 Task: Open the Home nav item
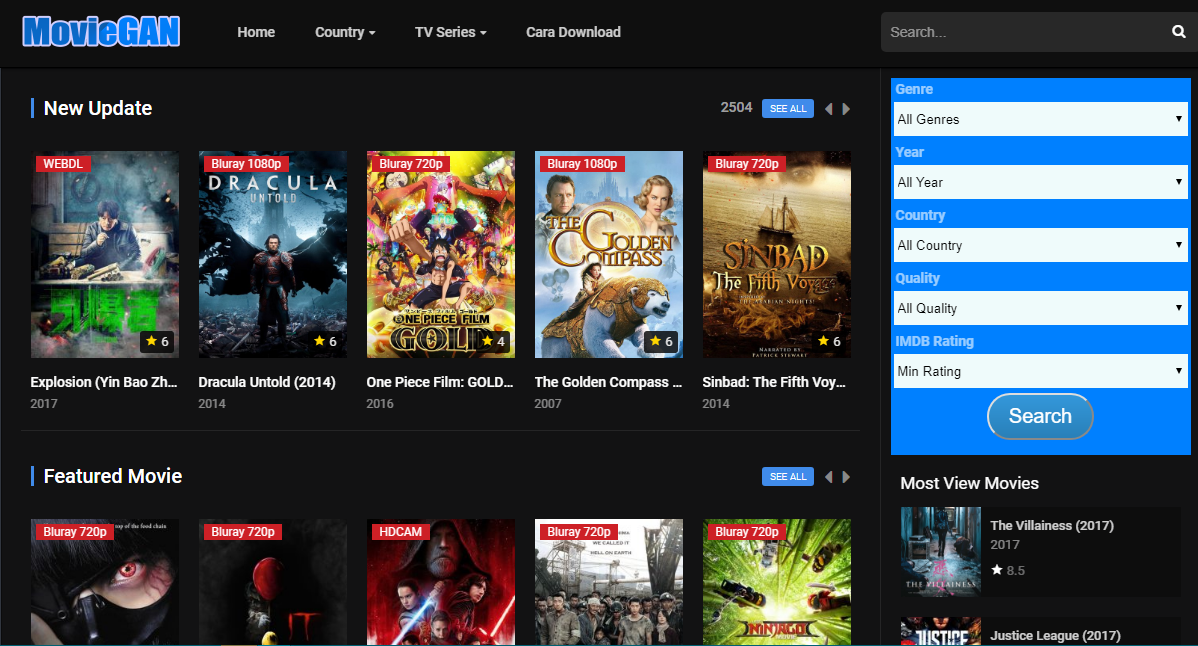point(256,32)
